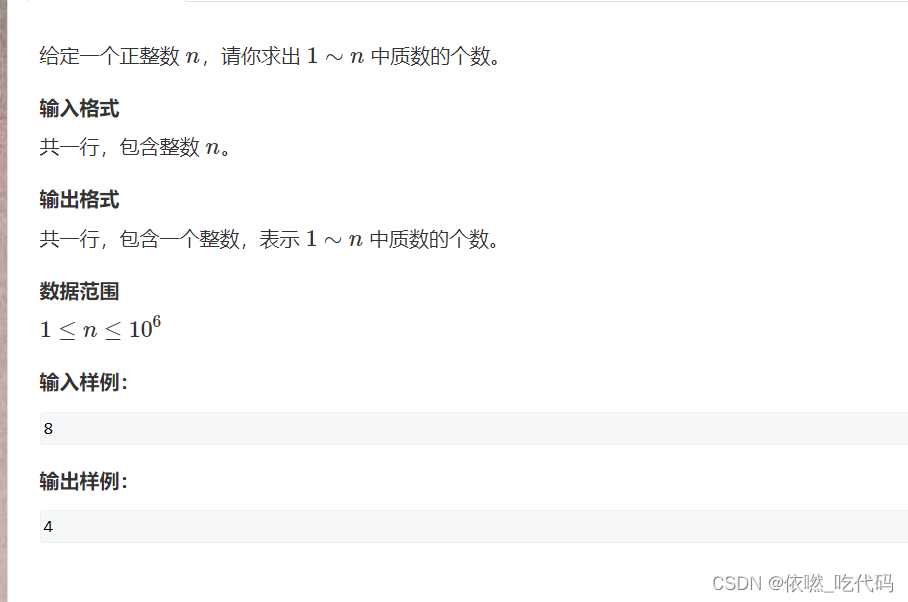Click the input sample box containing 8
Screen dimensions: 908x602
(474, 428)
